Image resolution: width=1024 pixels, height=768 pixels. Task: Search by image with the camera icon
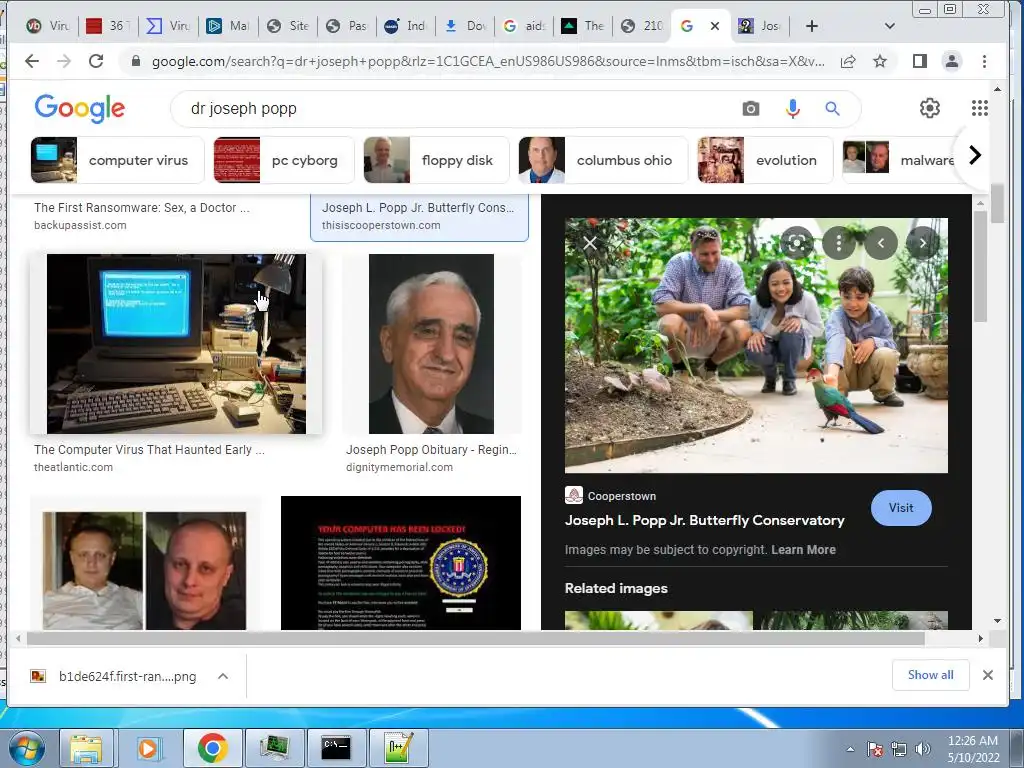[751, 108]
